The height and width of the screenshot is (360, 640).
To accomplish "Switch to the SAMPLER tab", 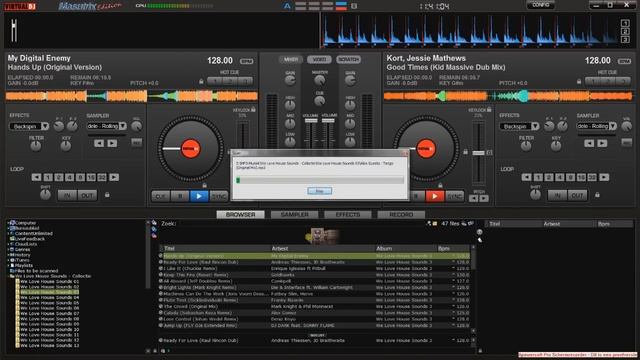I will tap(294, 214).
